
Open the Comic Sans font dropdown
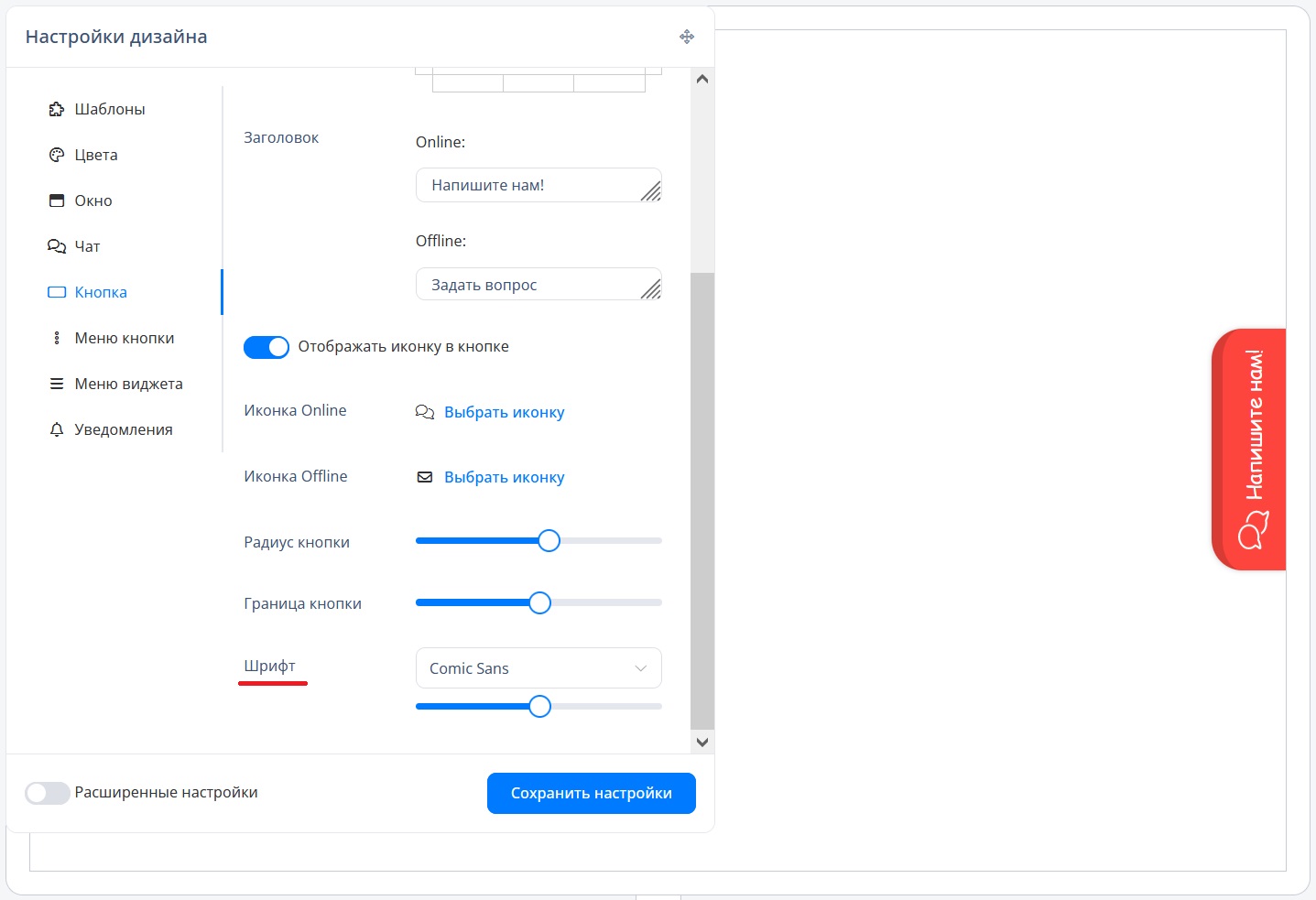point(538,668)
